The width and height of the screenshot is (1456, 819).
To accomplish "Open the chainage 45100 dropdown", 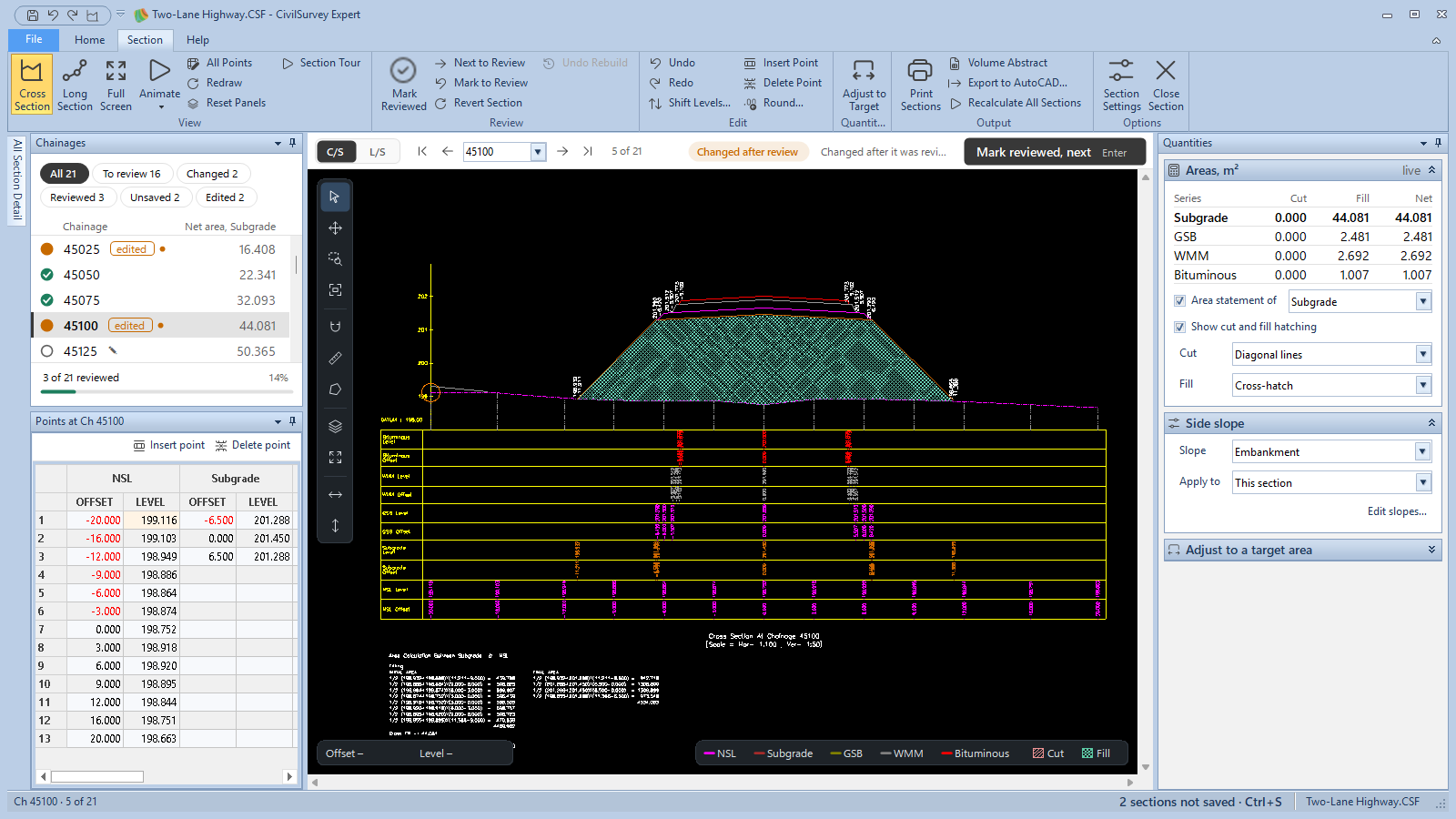I will click(x=538, y=152).
